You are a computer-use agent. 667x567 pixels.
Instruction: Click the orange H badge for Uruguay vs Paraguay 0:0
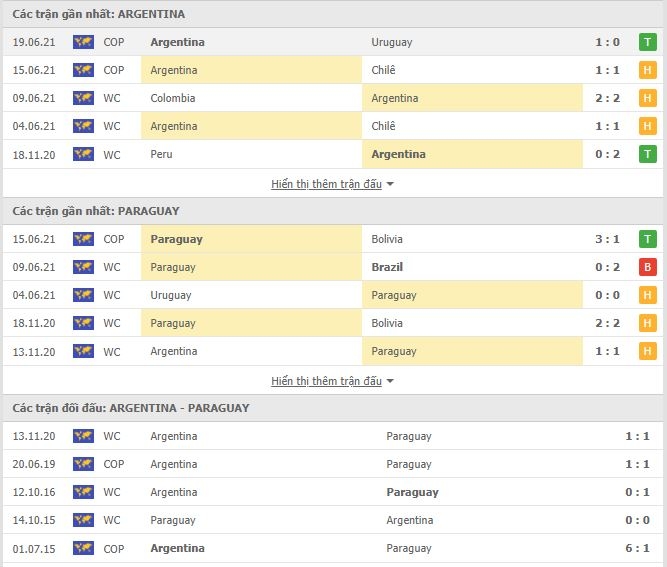pos(647,295)
